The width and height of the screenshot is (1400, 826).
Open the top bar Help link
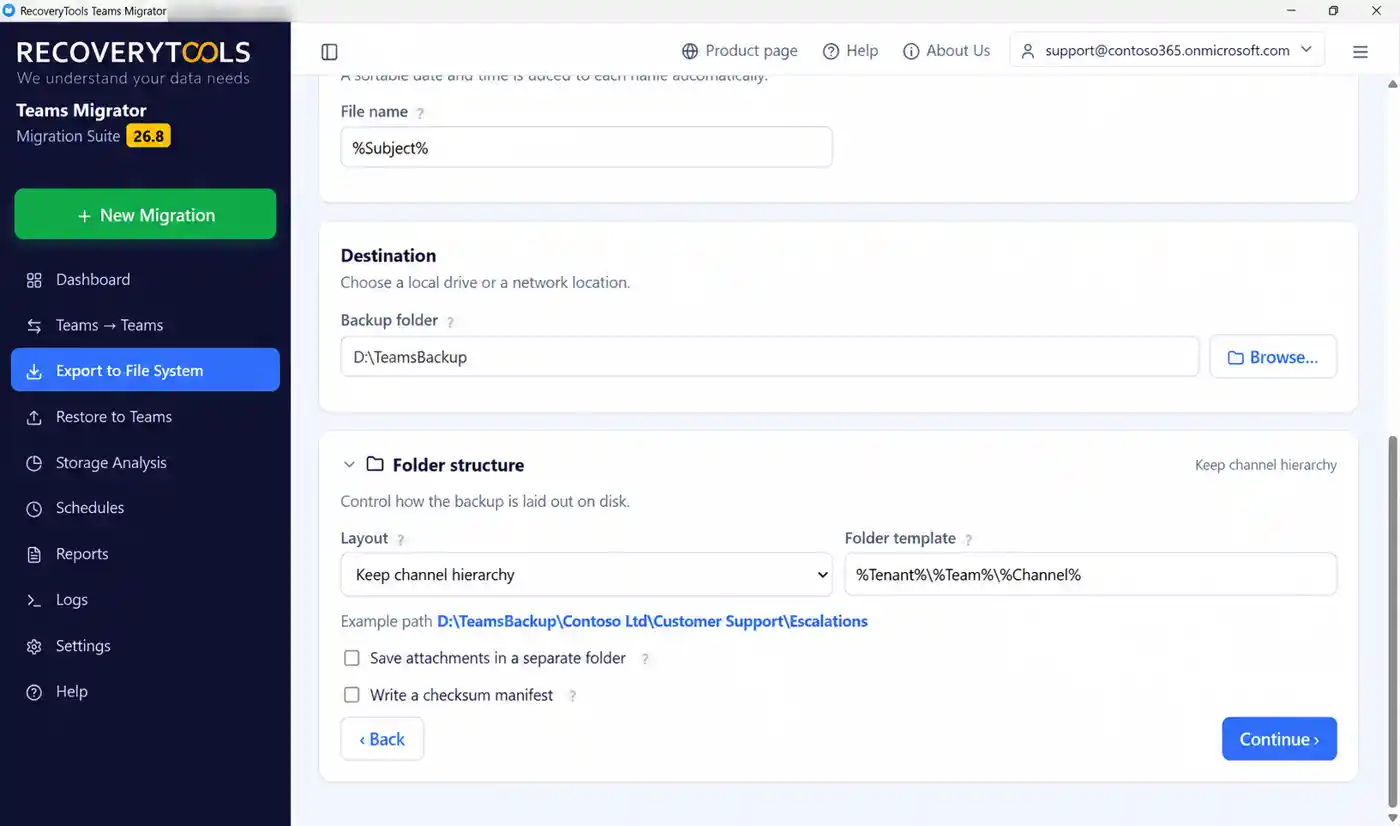click(850, 51)
